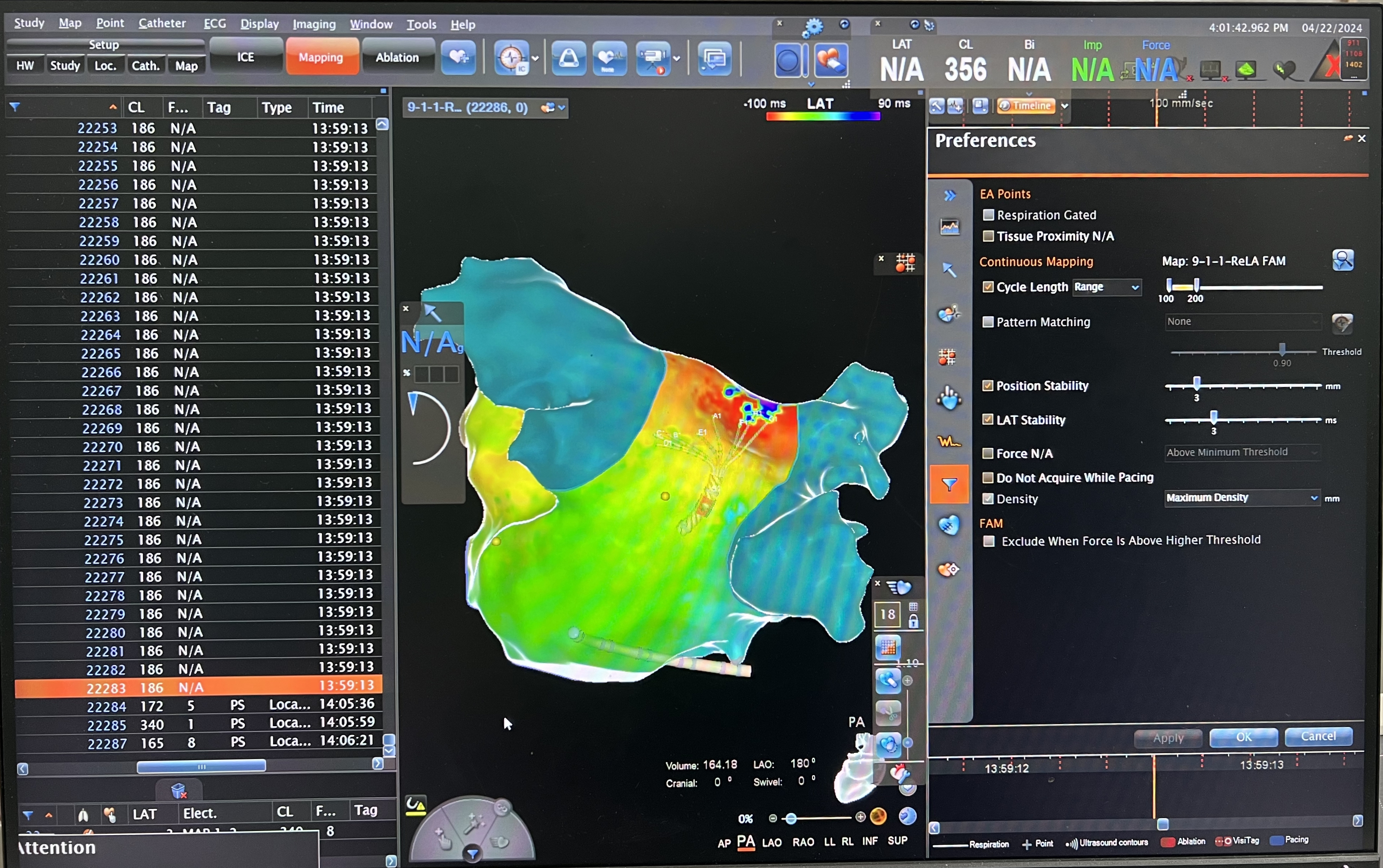Image resolution: width=1383 pixels, height=868 pixels.
Task: Click OK in Preferences panel
Action: tap(1244, 737)
